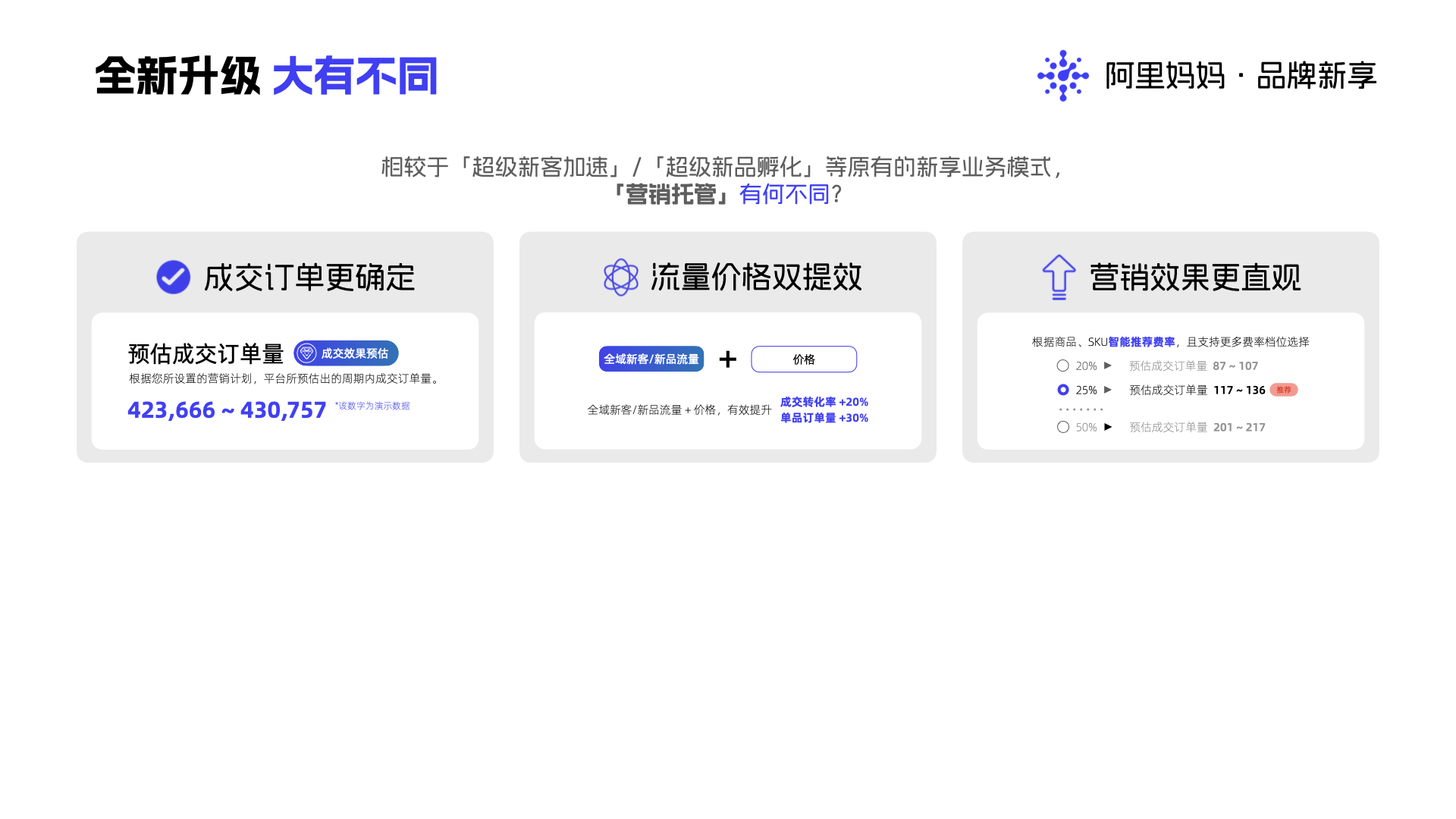Image resolution: width=1456 pixels, height=819 pixels.
Task: Click the atom icon beside 流量价格双提效
Action: pos(621,278)
